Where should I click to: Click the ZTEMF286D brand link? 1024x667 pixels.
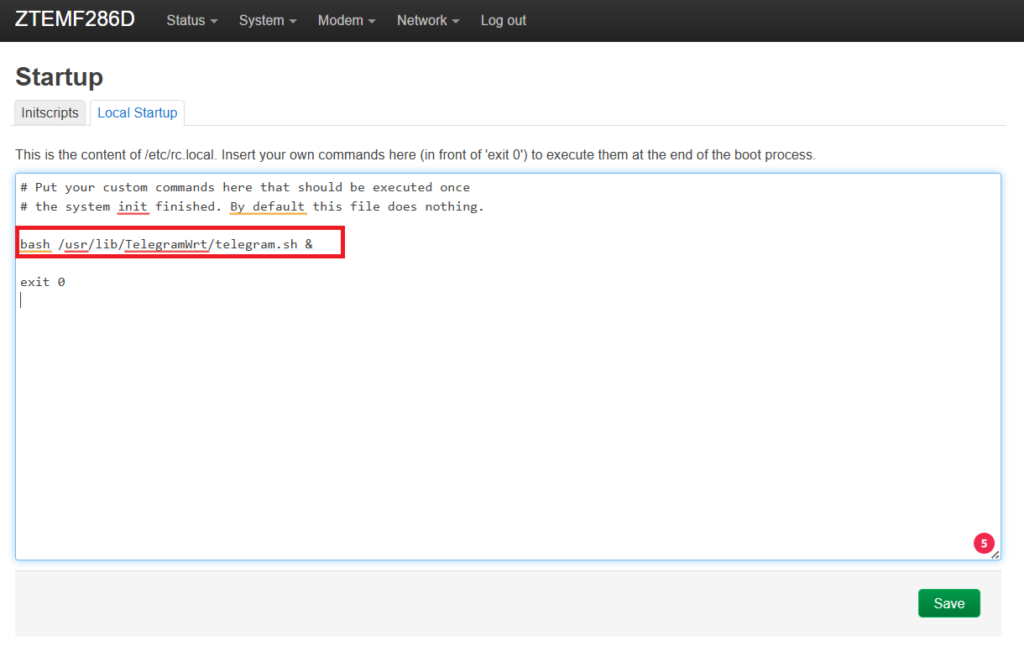pos(75,20)
